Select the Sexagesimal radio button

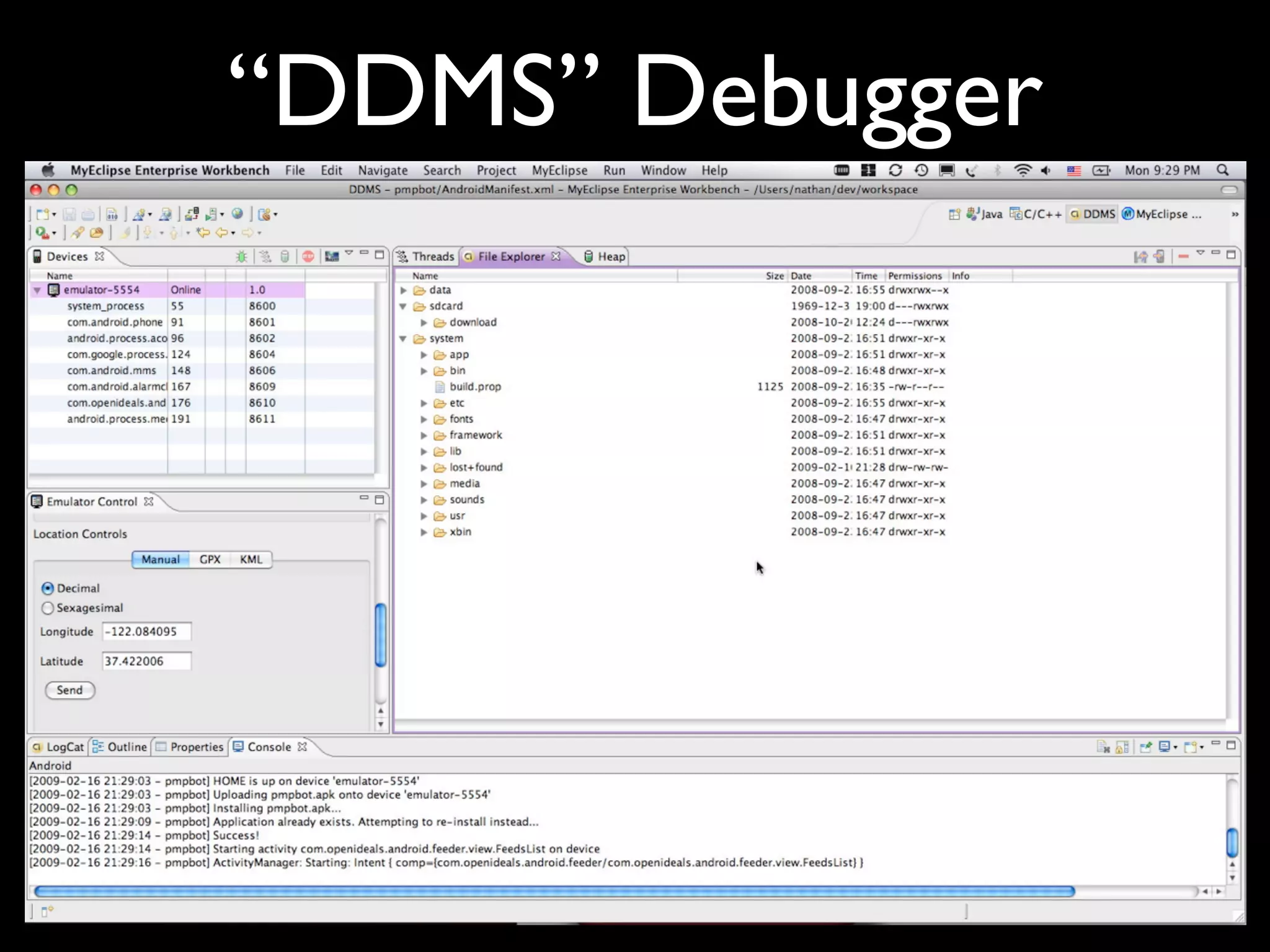point(48,608)
